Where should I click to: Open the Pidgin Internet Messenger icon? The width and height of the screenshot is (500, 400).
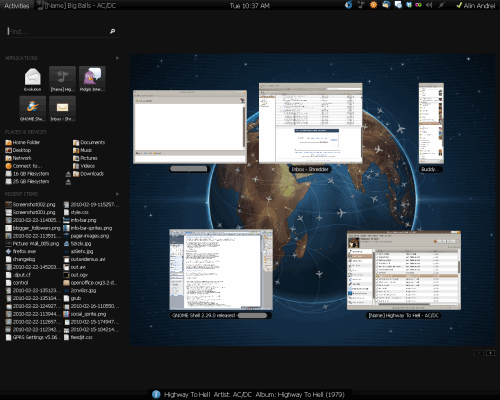(92, 79)
